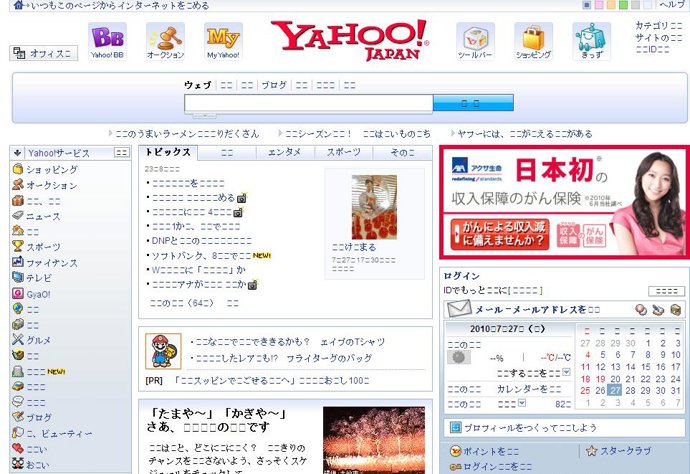Click the fireworks photo thumbnail
The image size is (690, 474).
click(374, 440)
